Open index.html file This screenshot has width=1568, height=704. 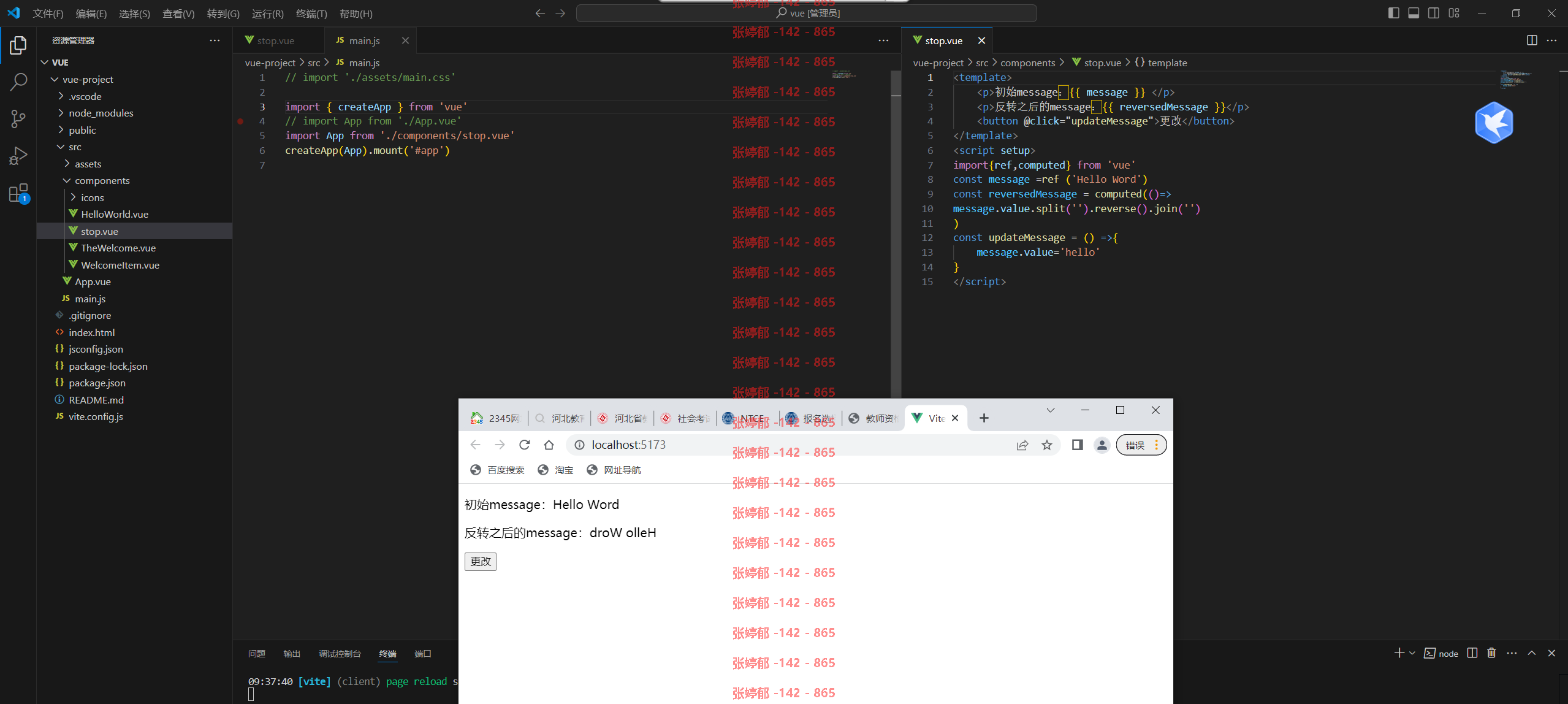pos(135,332)
